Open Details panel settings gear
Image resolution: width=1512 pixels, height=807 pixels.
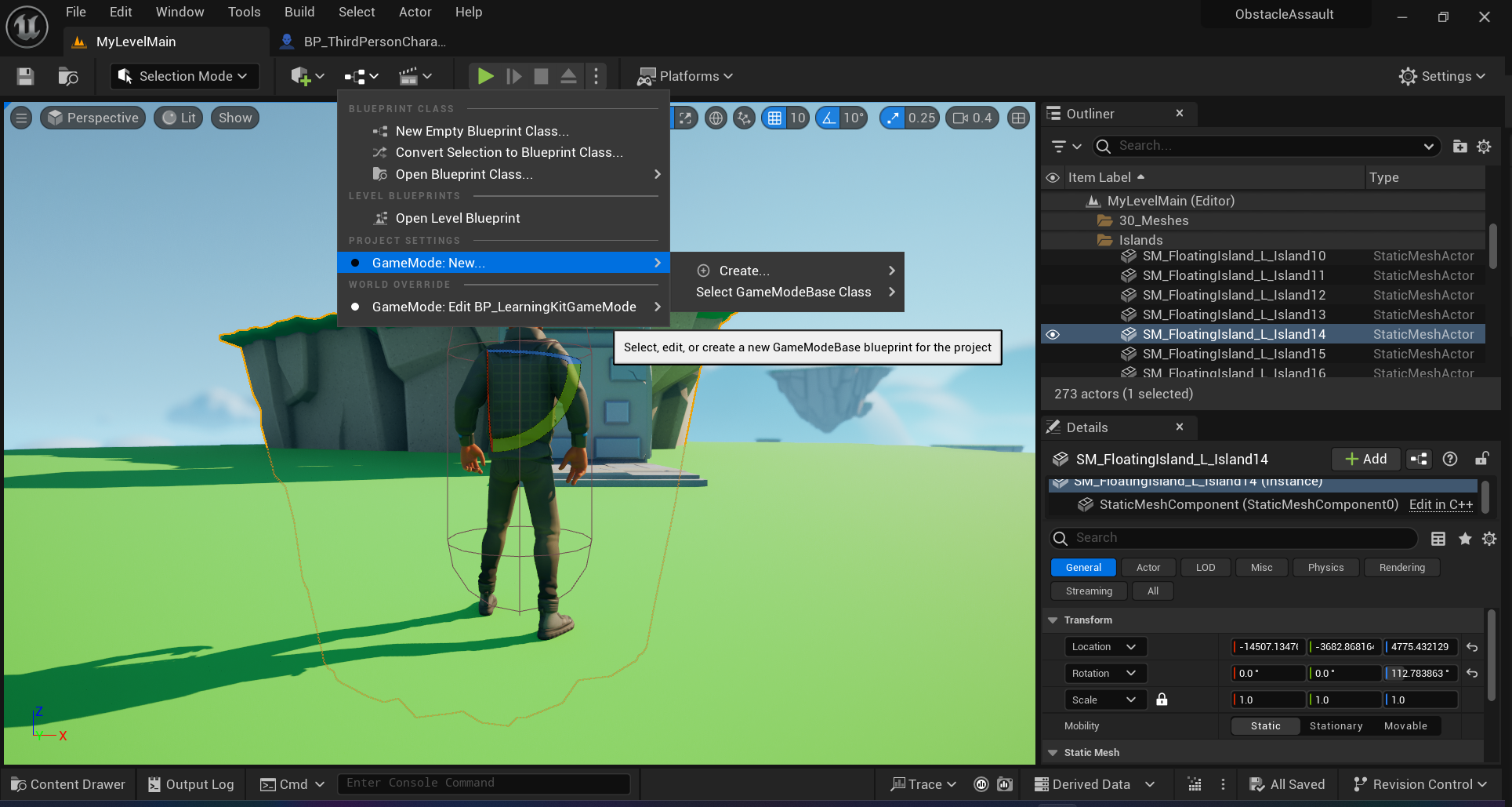[x=1489, y=538]
